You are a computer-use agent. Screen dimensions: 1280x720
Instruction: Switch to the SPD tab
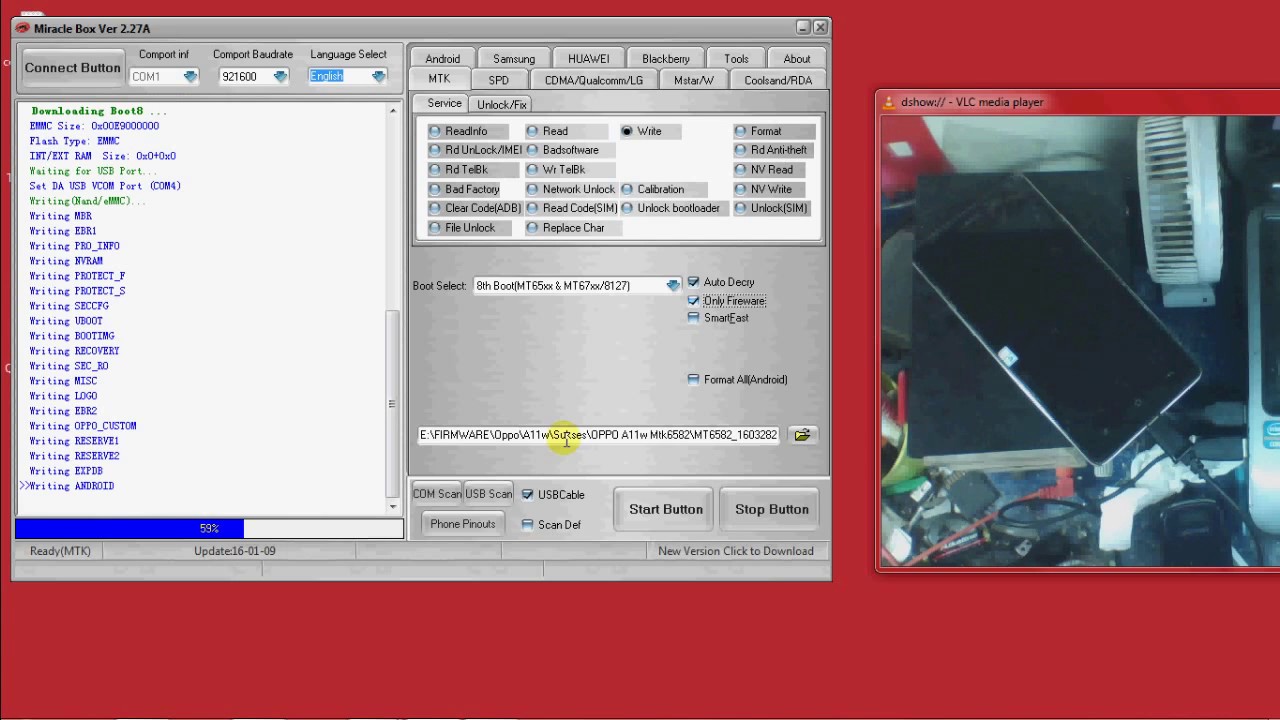point(498,80)
